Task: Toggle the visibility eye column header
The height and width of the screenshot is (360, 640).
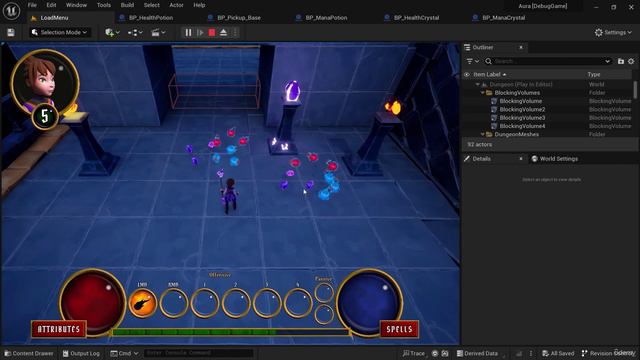Action: pos(467,75)
